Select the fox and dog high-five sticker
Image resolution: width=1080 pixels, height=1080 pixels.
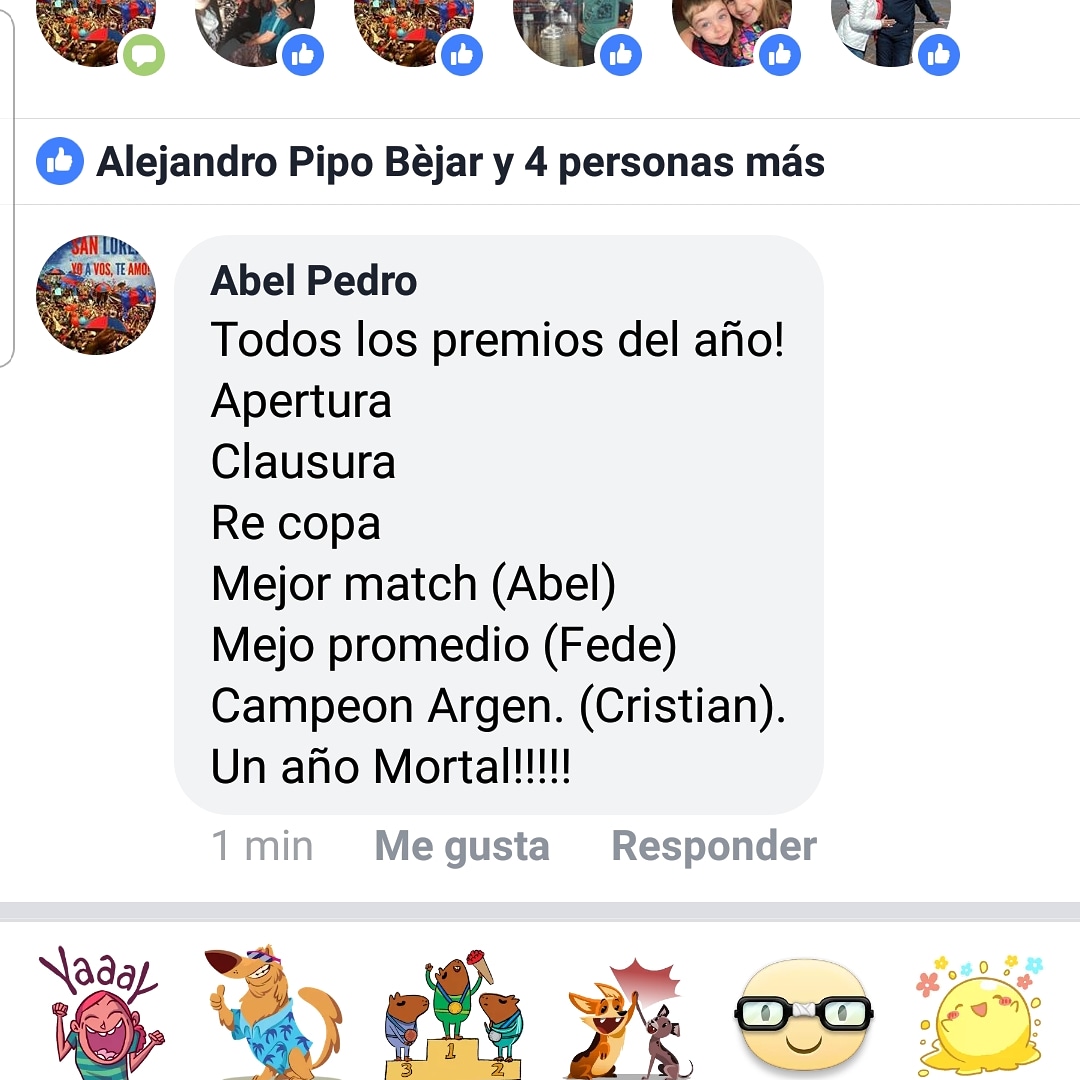click(x=628, y=1016)
